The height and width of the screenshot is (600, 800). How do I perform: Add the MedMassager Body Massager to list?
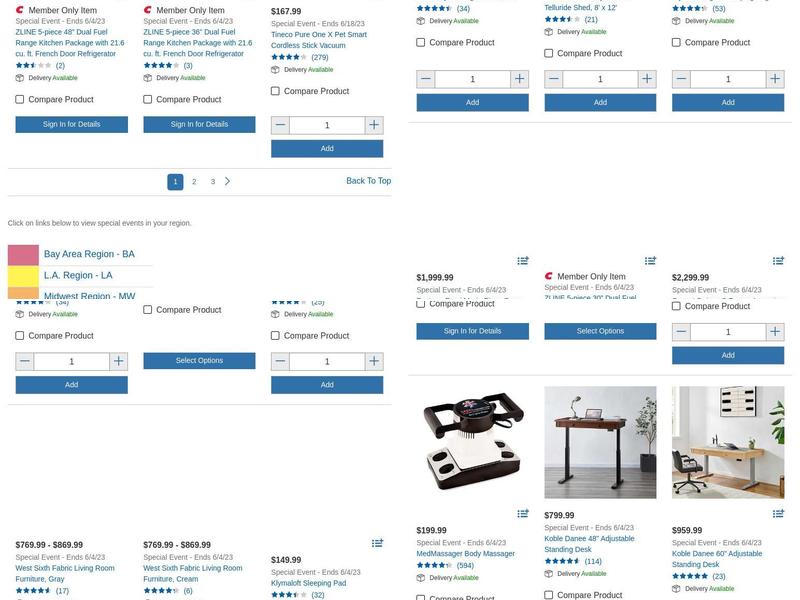(523, 514)
